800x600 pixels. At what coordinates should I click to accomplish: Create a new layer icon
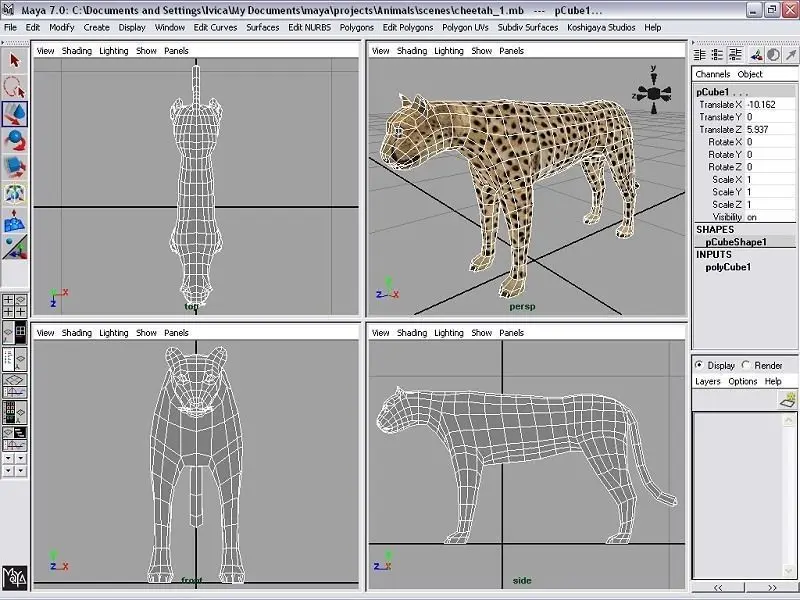coord(789,400)
